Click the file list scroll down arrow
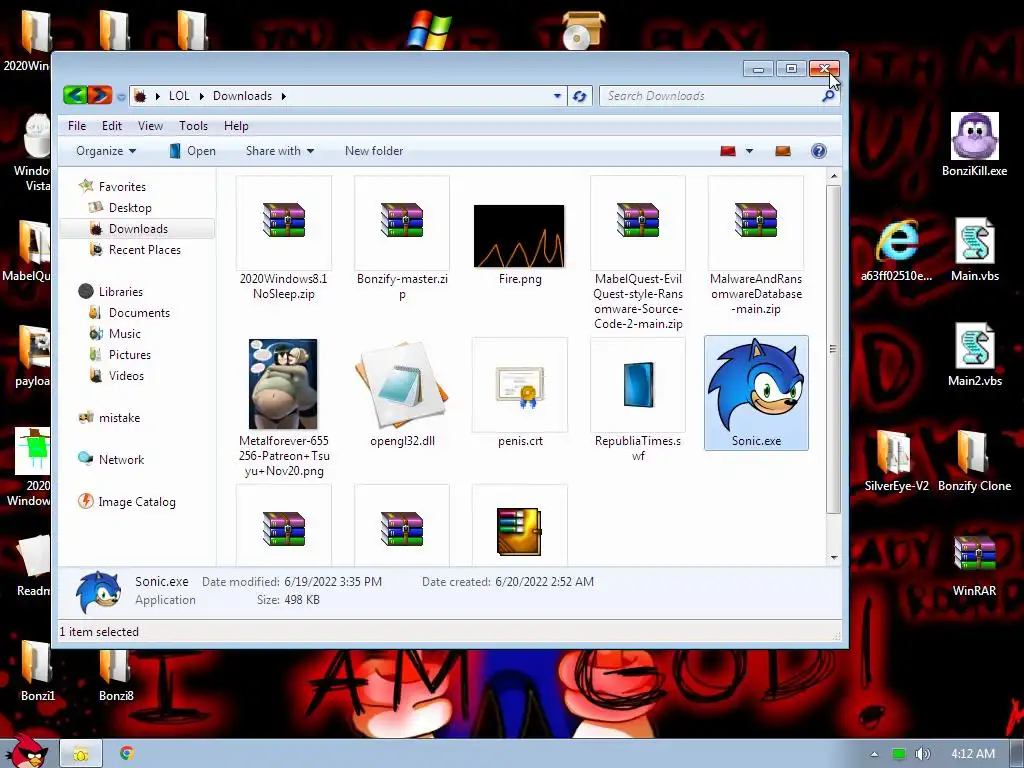The width and height of the screenshot is (1024, 768). coord(833,557)
